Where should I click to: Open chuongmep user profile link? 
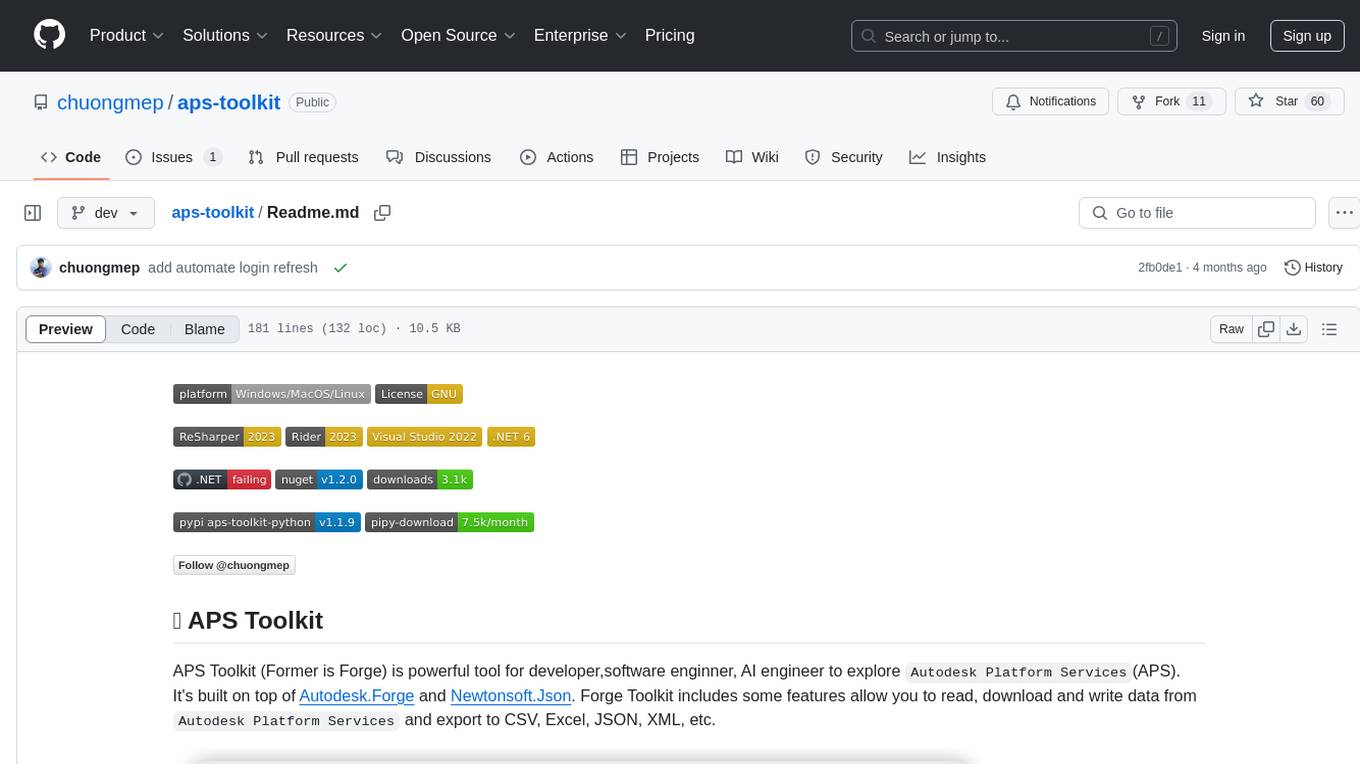110,102
